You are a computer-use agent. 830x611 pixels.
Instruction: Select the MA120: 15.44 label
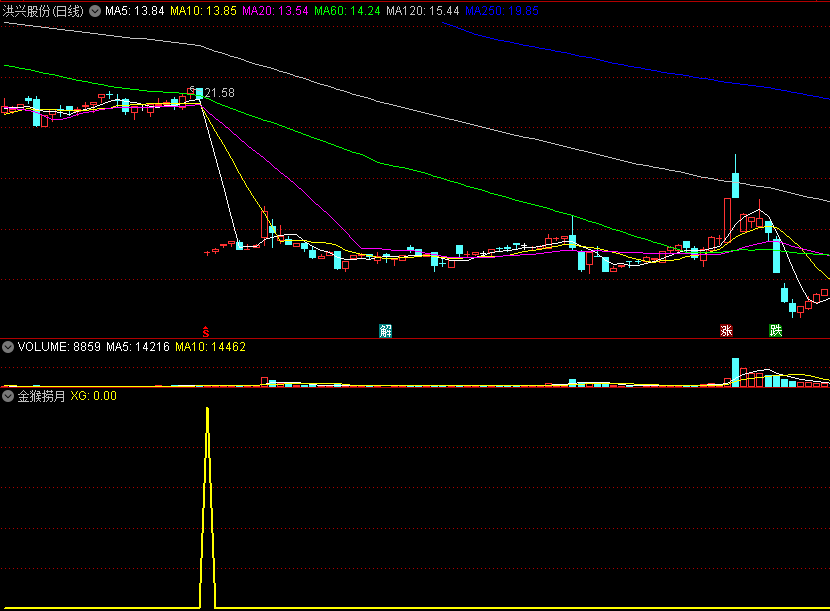click(x=422, y=11)
